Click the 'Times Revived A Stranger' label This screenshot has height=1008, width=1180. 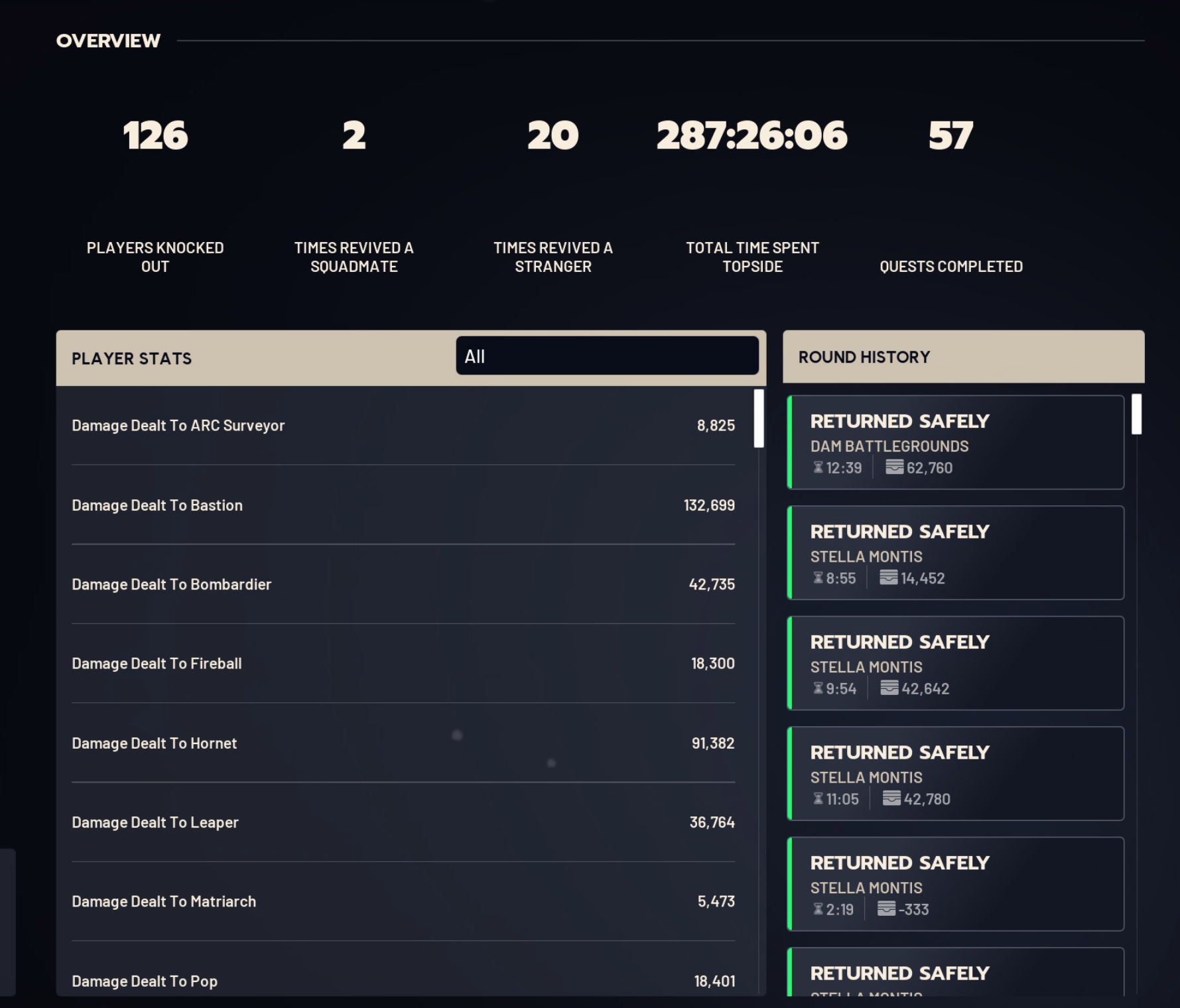553,257
